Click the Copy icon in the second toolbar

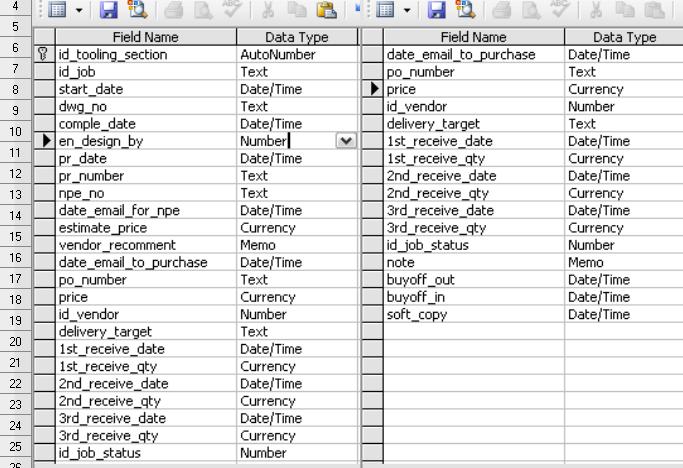[x=625, y=10]
